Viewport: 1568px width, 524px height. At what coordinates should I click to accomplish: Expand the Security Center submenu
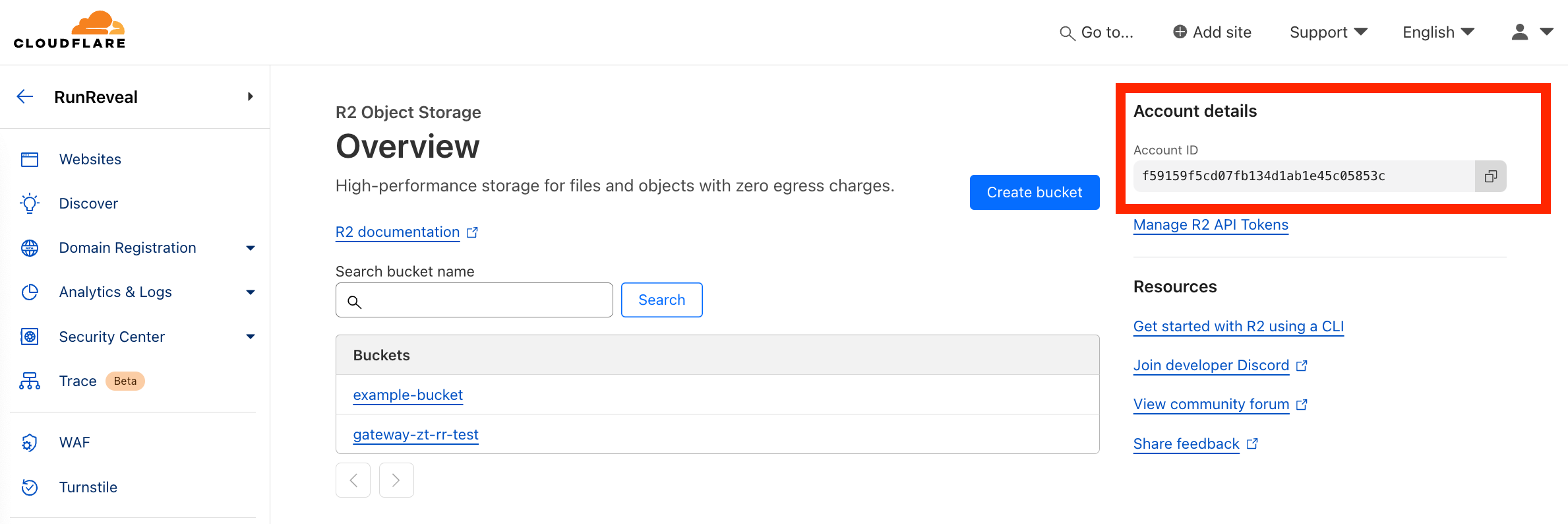[x=250, y=337]
